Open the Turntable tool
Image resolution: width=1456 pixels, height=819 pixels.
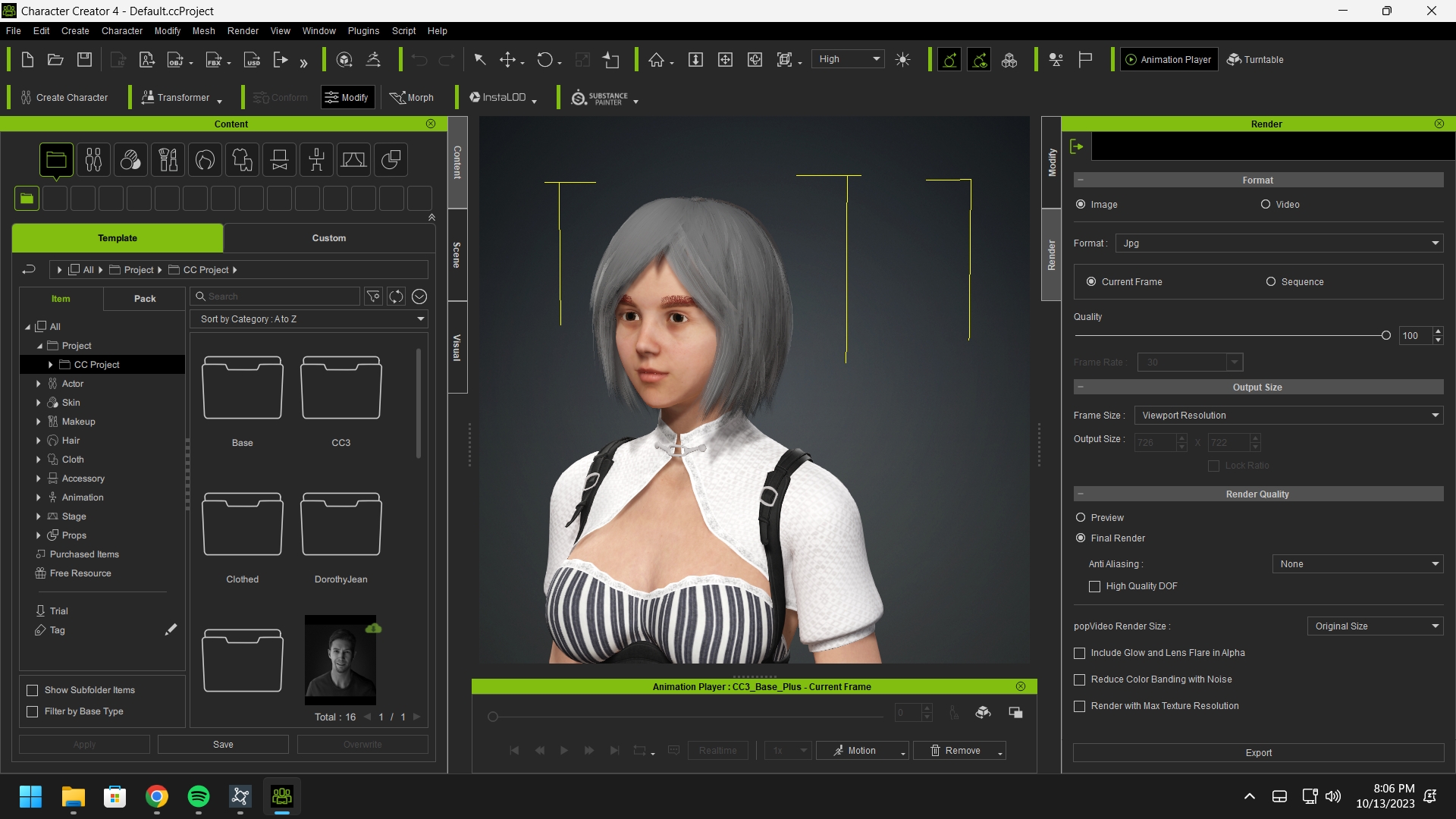click(x=1255, y=60)
